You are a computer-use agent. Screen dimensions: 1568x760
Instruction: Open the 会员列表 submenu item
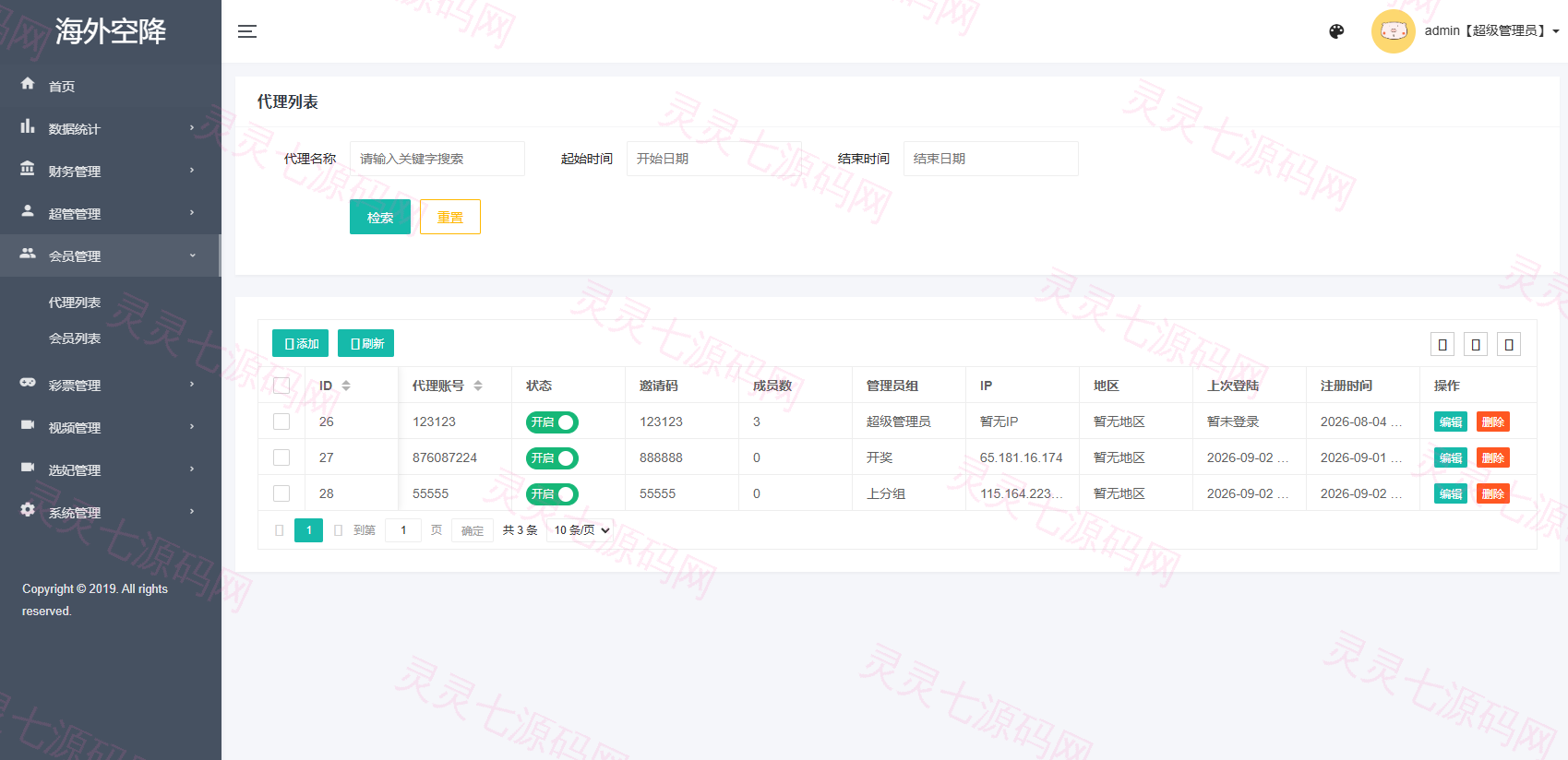tap(75, 338)
